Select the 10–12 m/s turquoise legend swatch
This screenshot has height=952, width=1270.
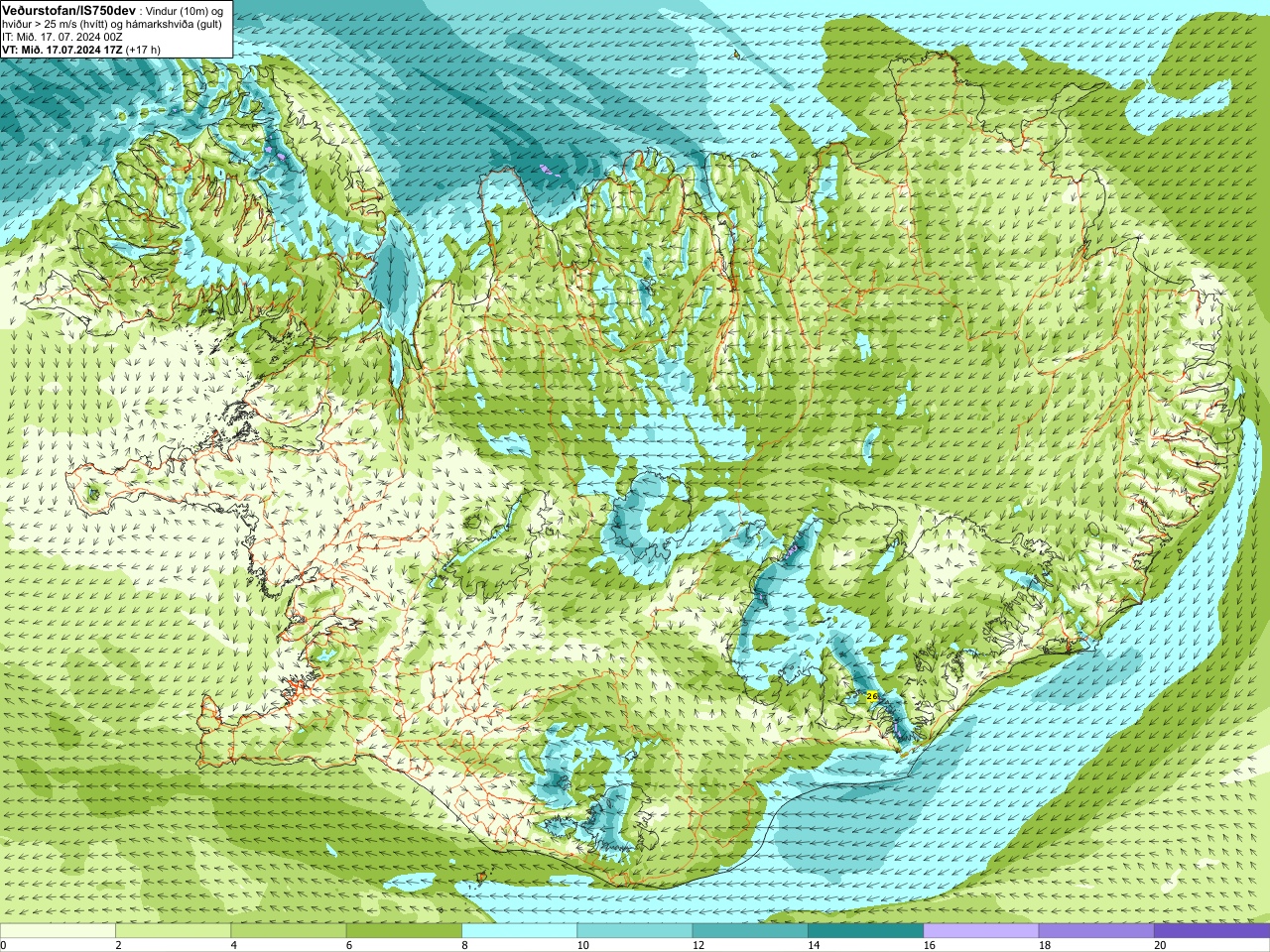coord(635,931)
